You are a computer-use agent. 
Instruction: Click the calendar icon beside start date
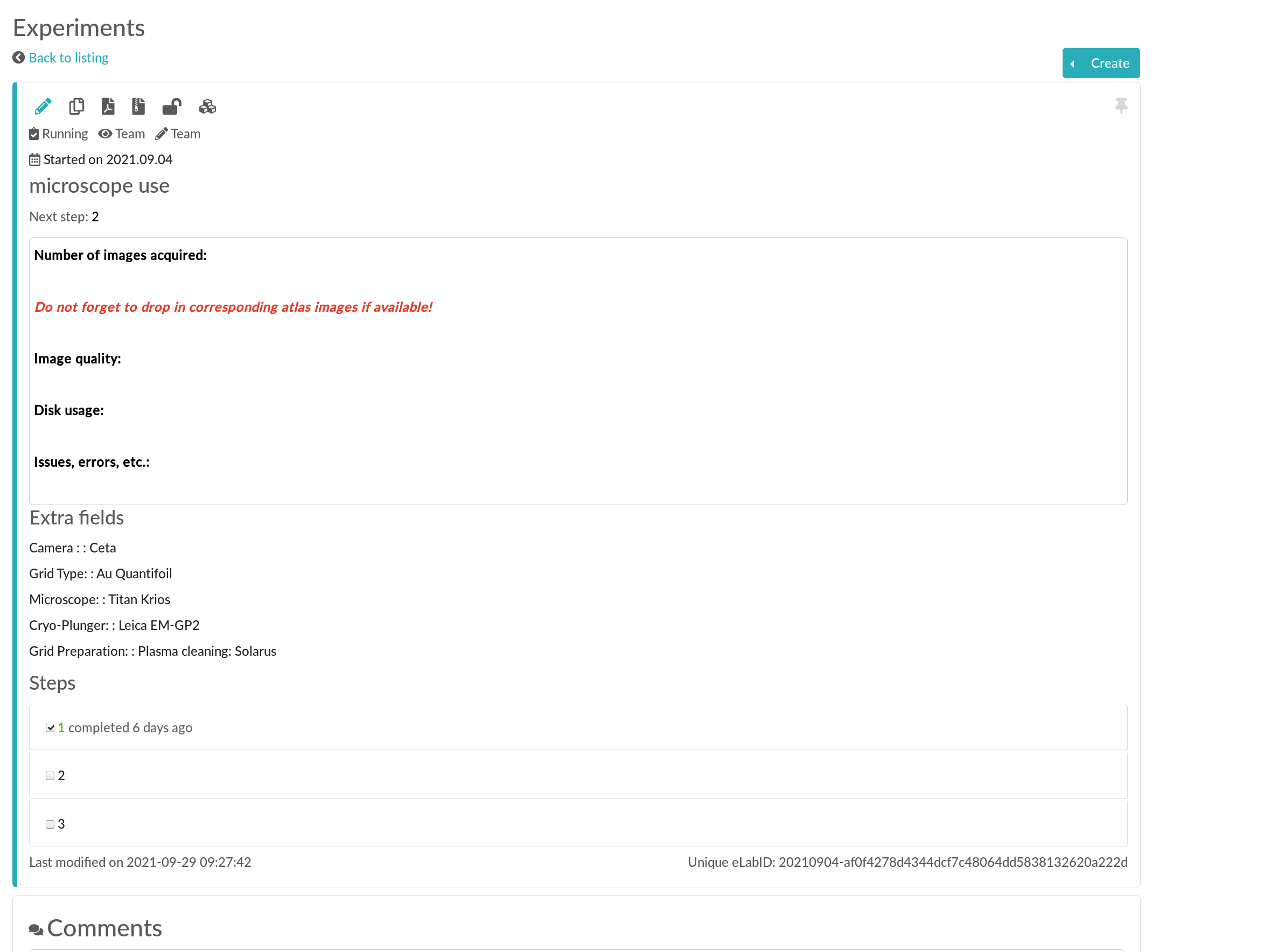(x=34, y=159)
